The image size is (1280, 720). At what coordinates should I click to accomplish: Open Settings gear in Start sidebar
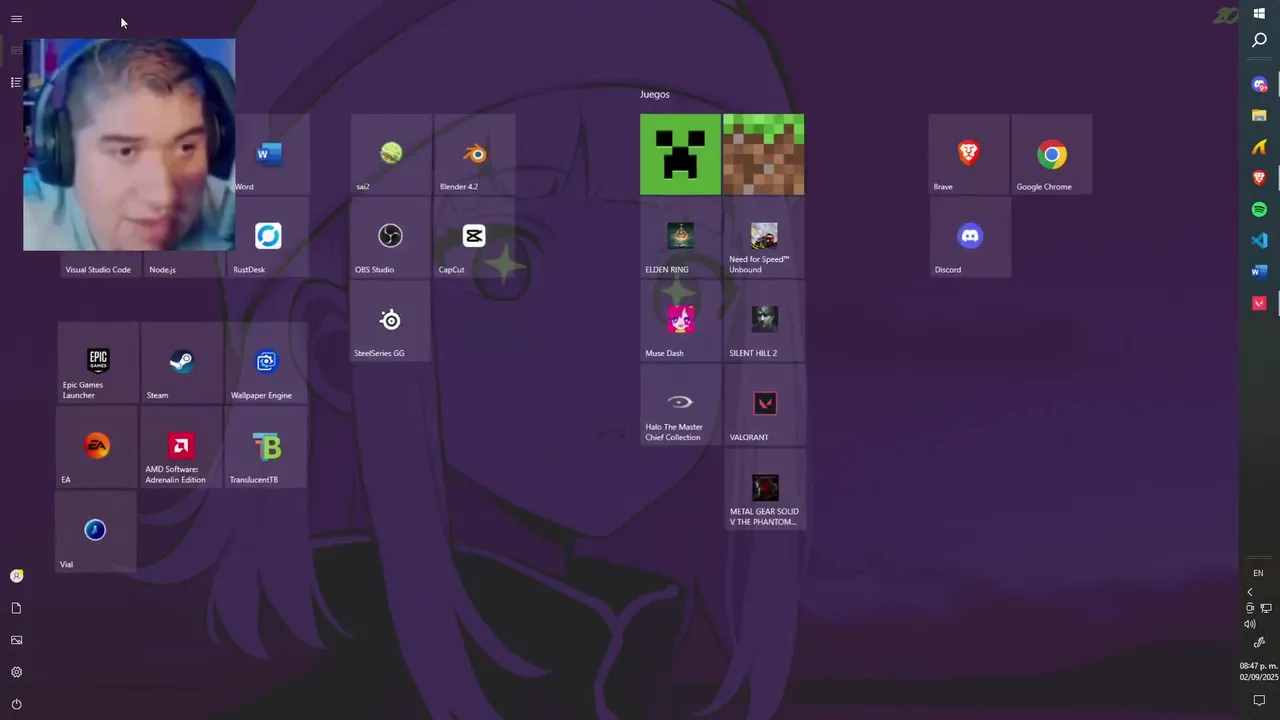(16, 672)
